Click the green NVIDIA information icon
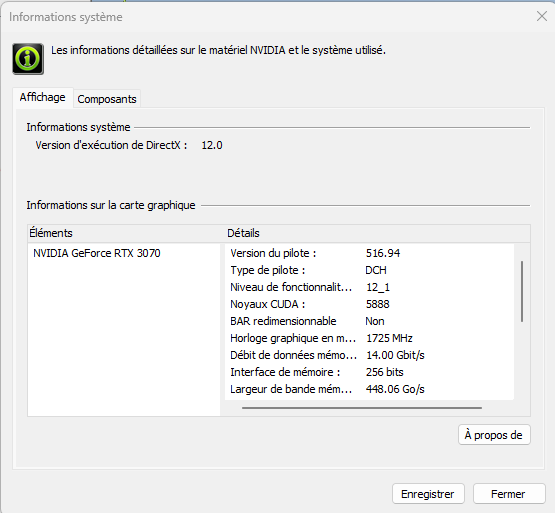Screen dimensions: 555x513 point(28,59)
